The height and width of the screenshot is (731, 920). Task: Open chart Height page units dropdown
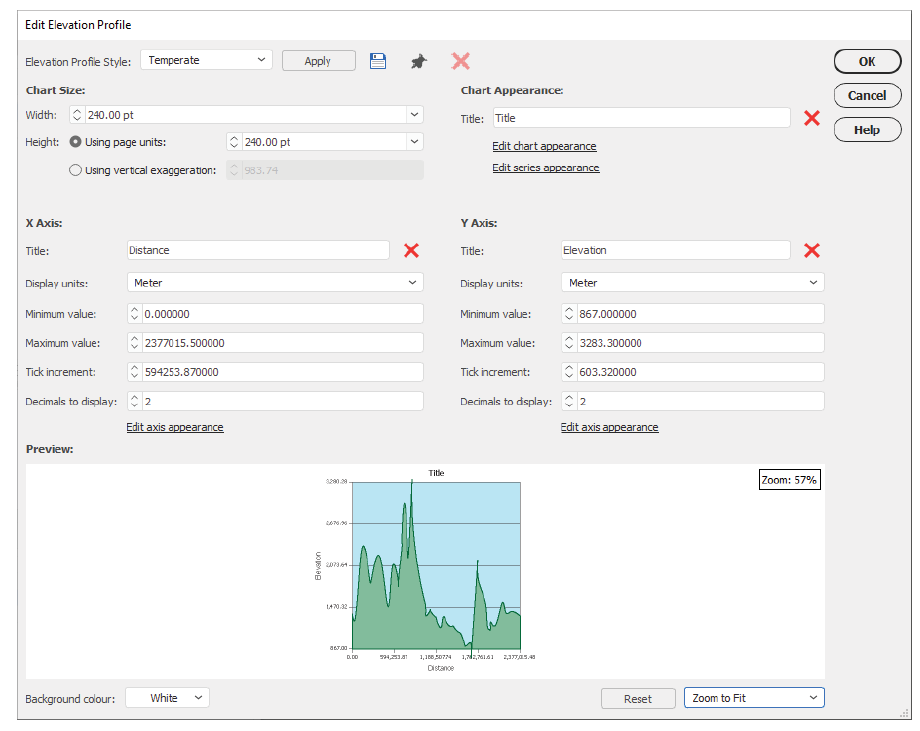[414, 141]
